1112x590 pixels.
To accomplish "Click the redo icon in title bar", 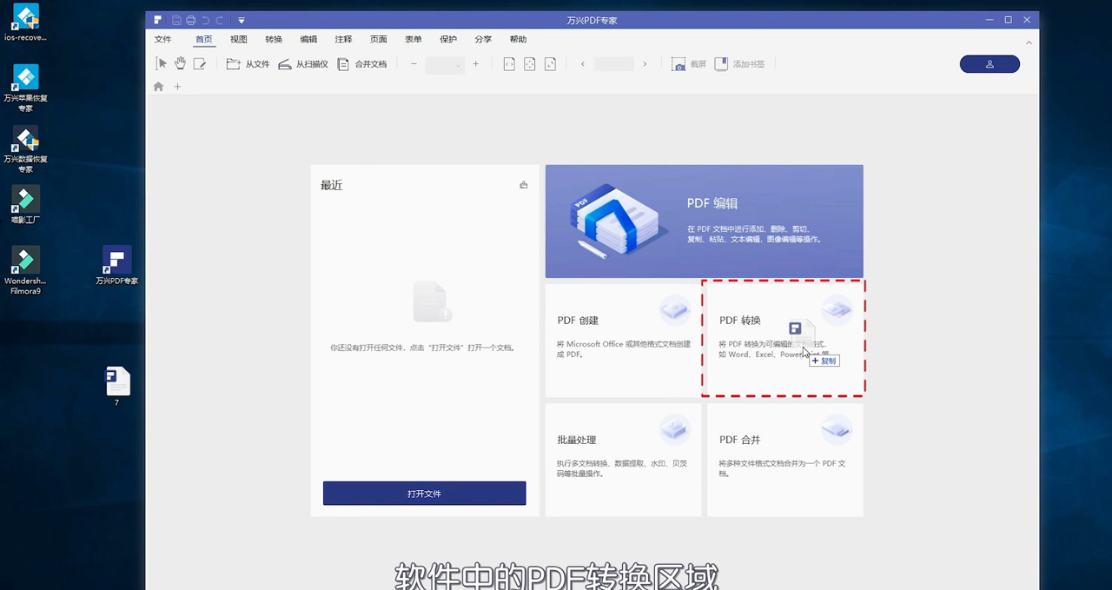I will pyautogui.click(x=220, y=20).
